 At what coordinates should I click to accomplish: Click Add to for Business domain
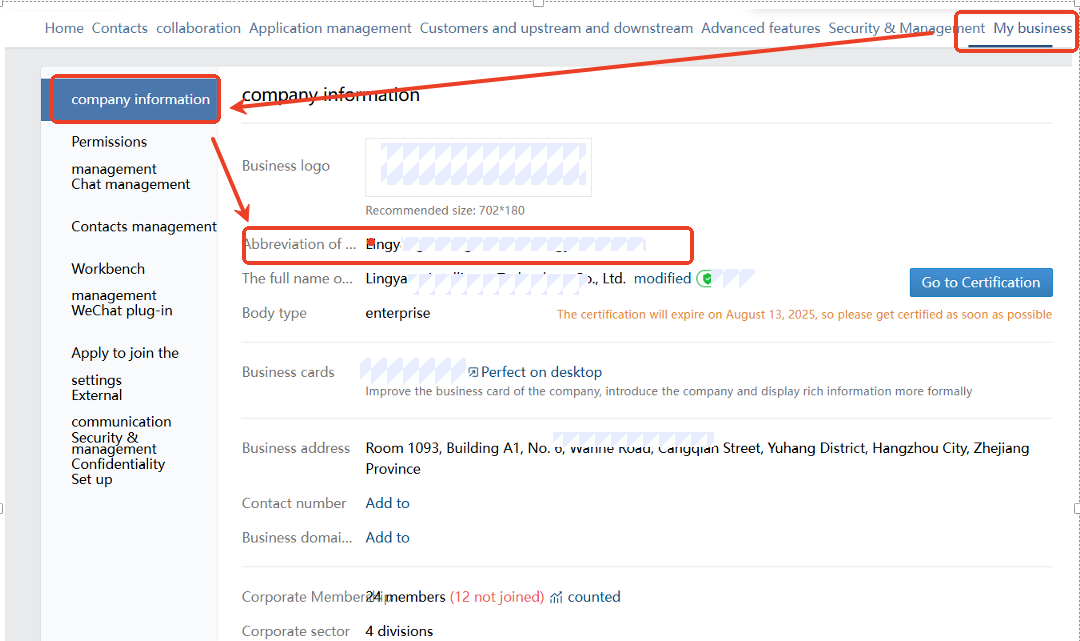(387, 538)
